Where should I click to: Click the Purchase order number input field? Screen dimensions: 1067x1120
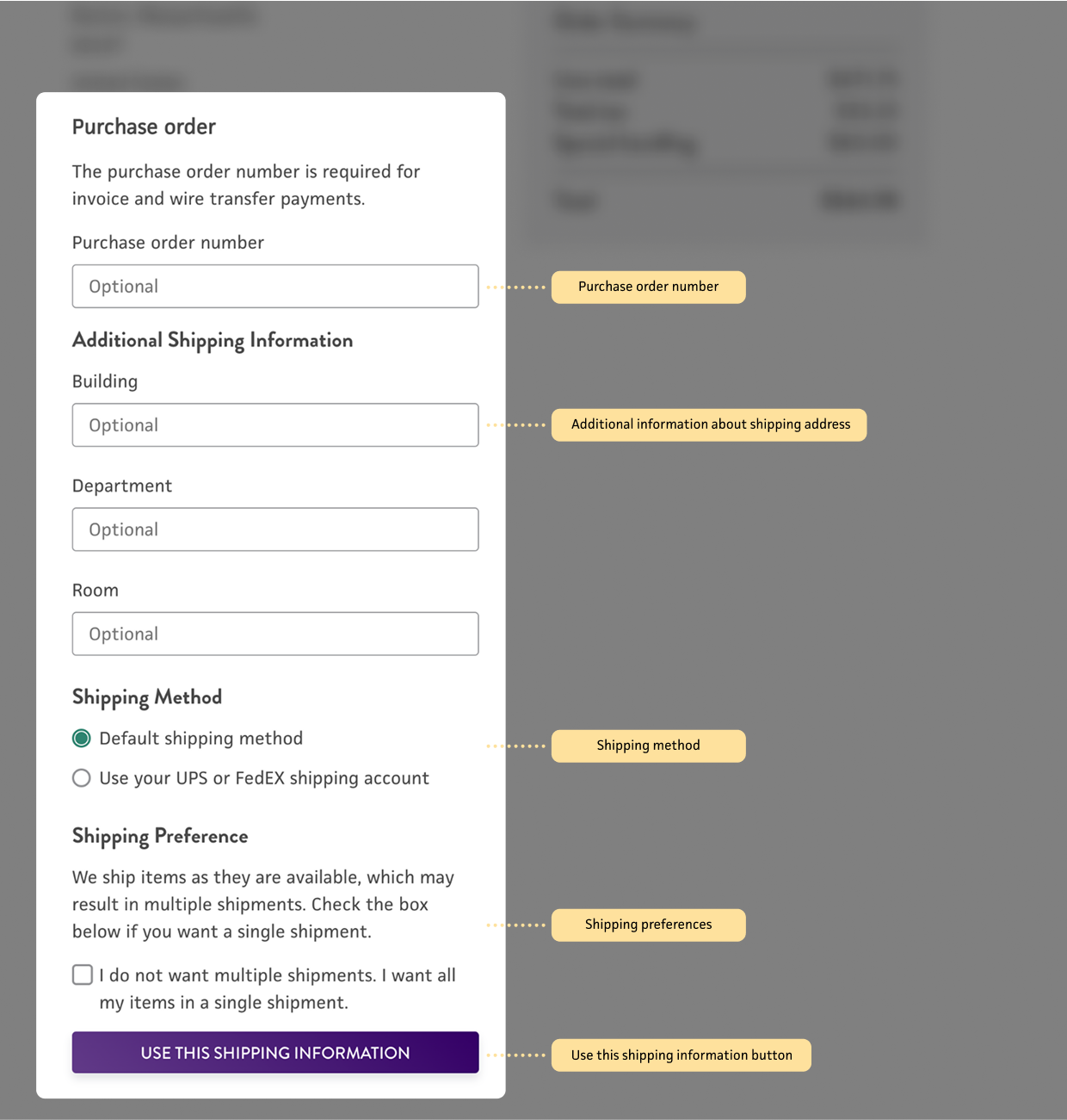[275, 286]
